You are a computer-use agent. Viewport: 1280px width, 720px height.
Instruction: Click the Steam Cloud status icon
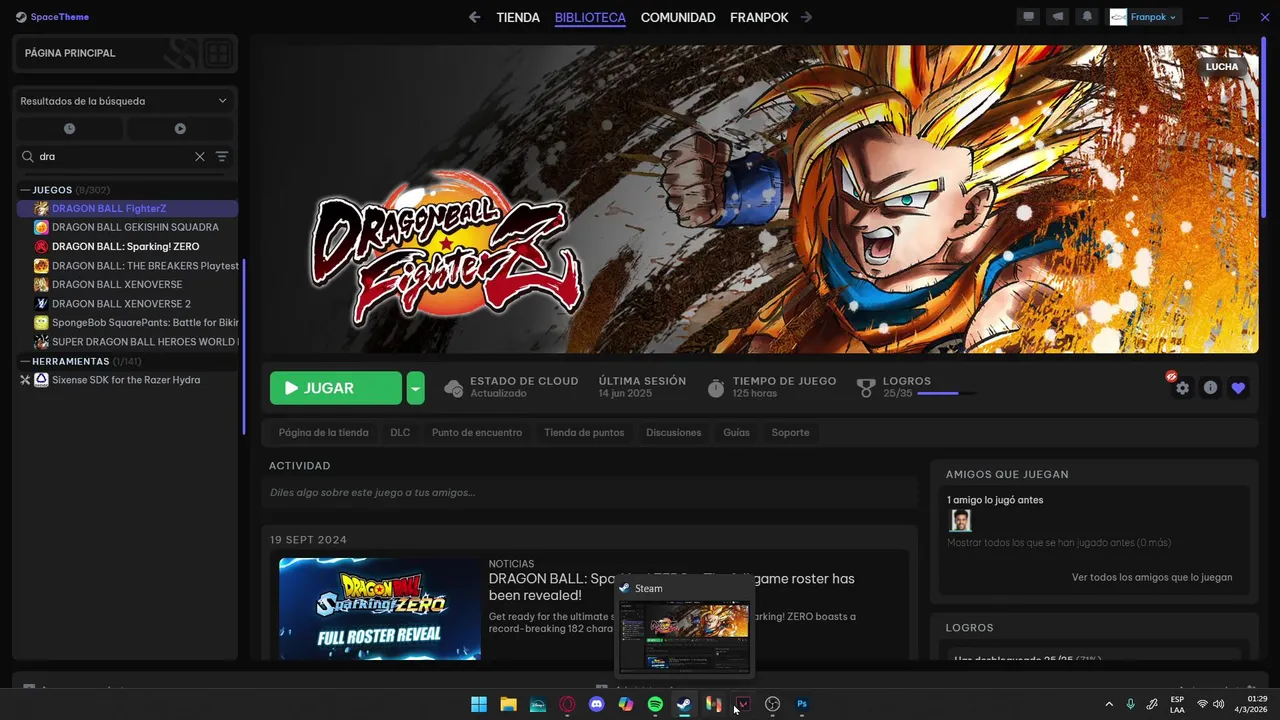(x=453, y=388)
